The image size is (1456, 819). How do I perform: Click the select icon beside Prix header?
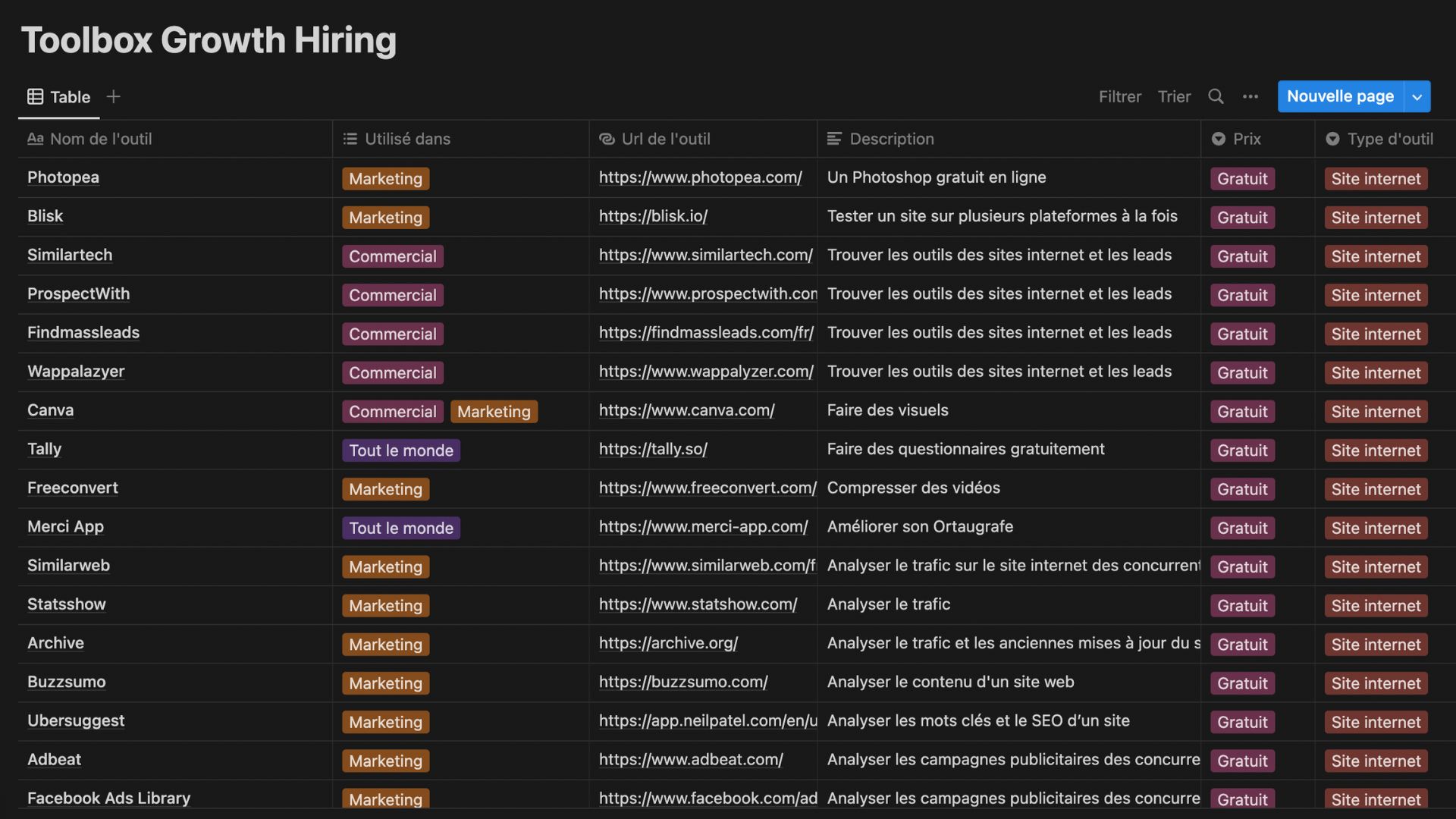1219,139
